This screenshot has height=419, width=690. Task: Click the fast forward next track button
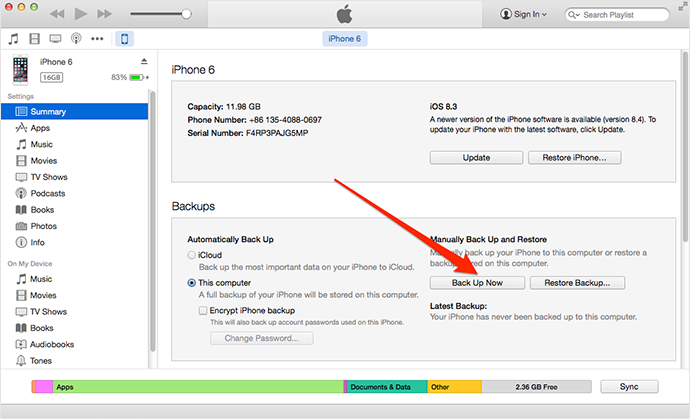click(x=104, y=14)
